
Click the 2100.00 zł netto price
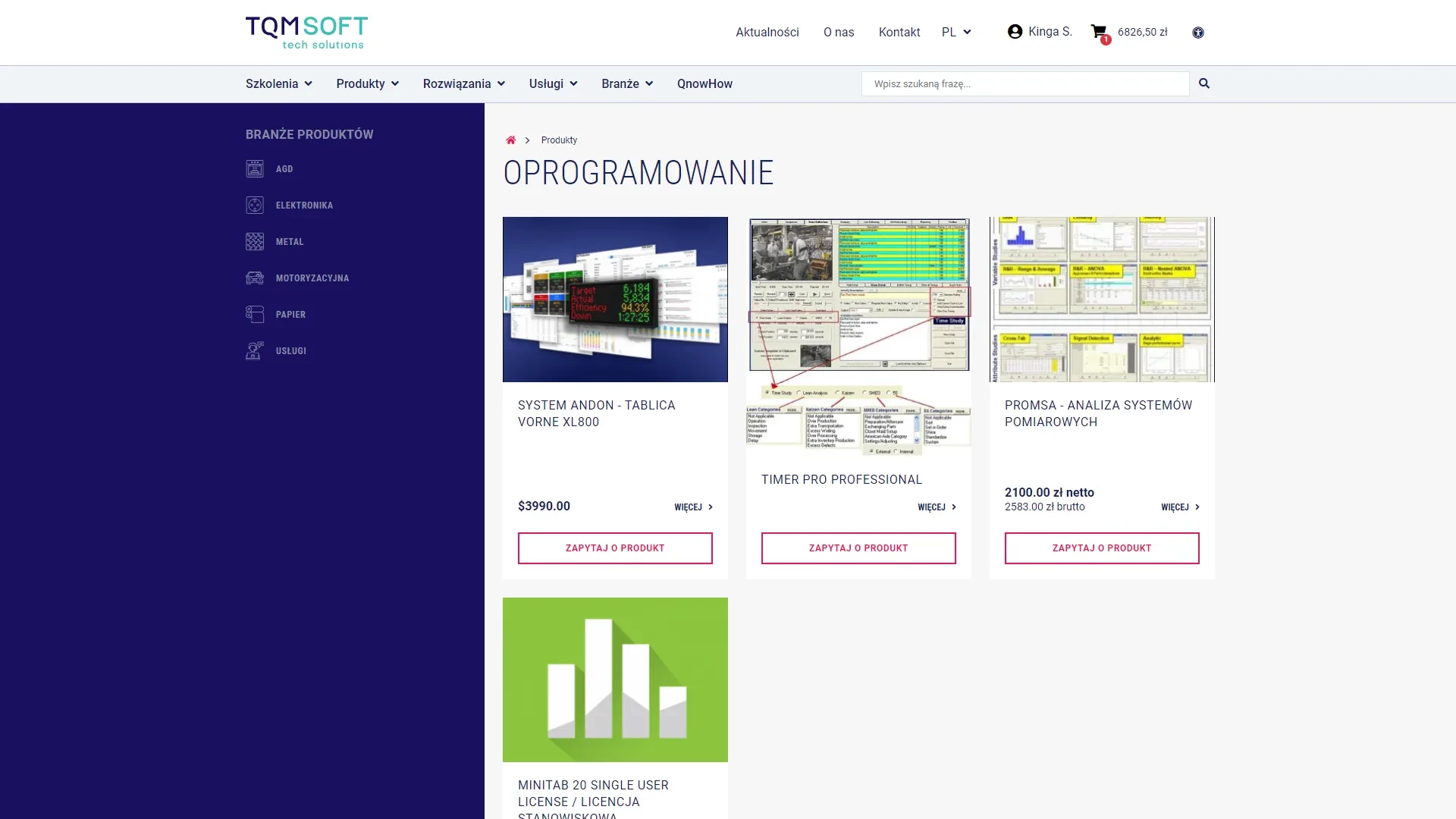point(1050,492)
